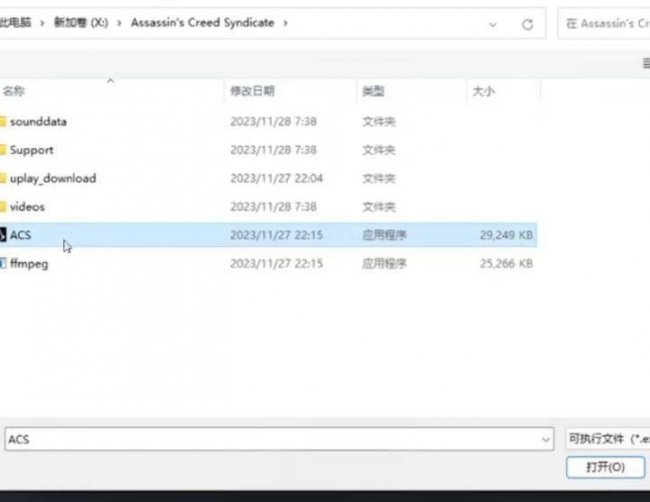
Task: Click the '25,266 KB' size value
Action: click(x=506, y=263)
